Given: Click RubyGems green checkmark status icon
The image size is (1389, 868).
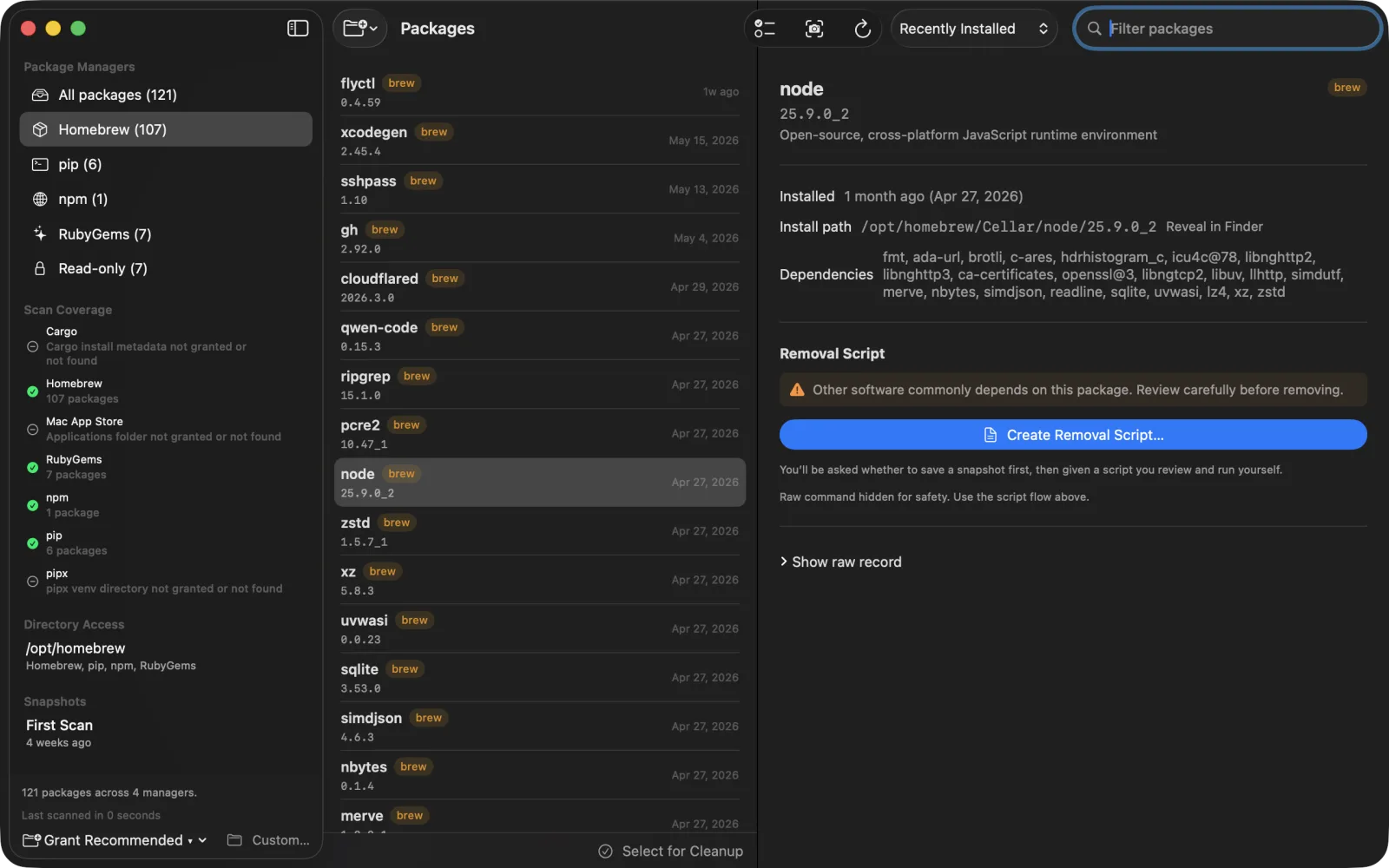Looking at the screenshot, I should click(32, 467).
